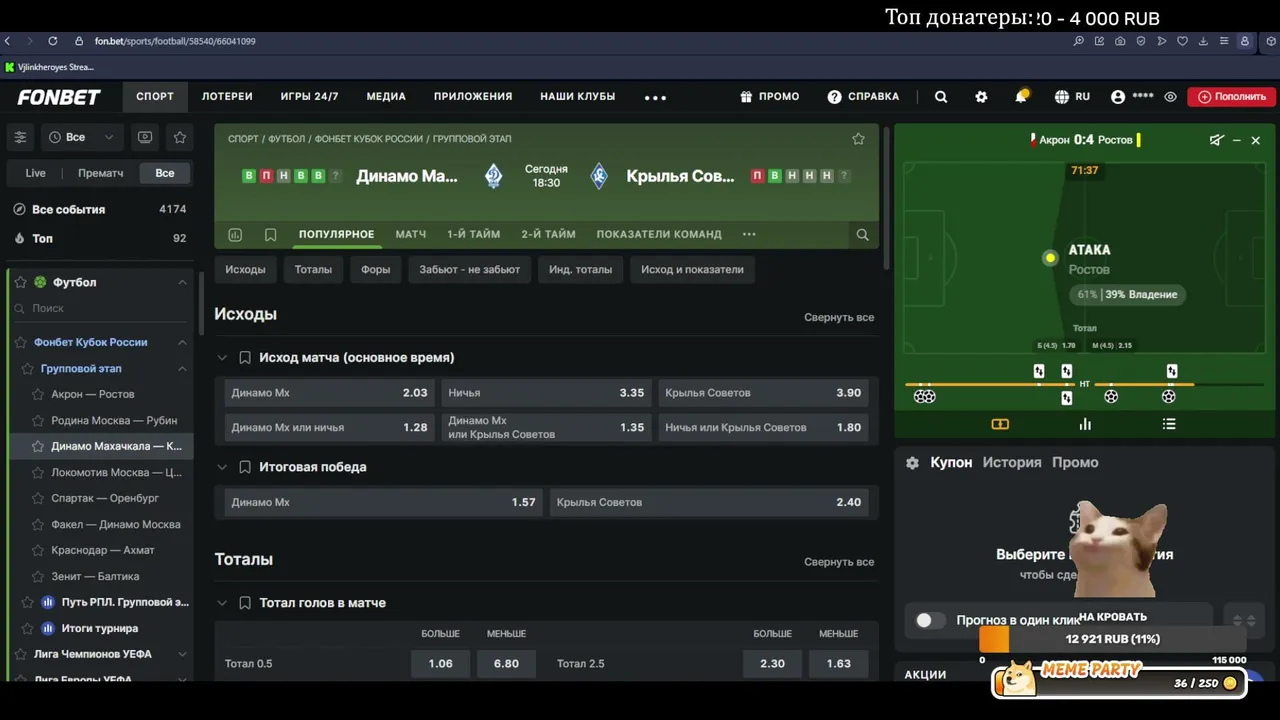The height and width of the screenshot is (720, 1280).
Task: Open more header options ellipsis
Action: click(655, 97)
